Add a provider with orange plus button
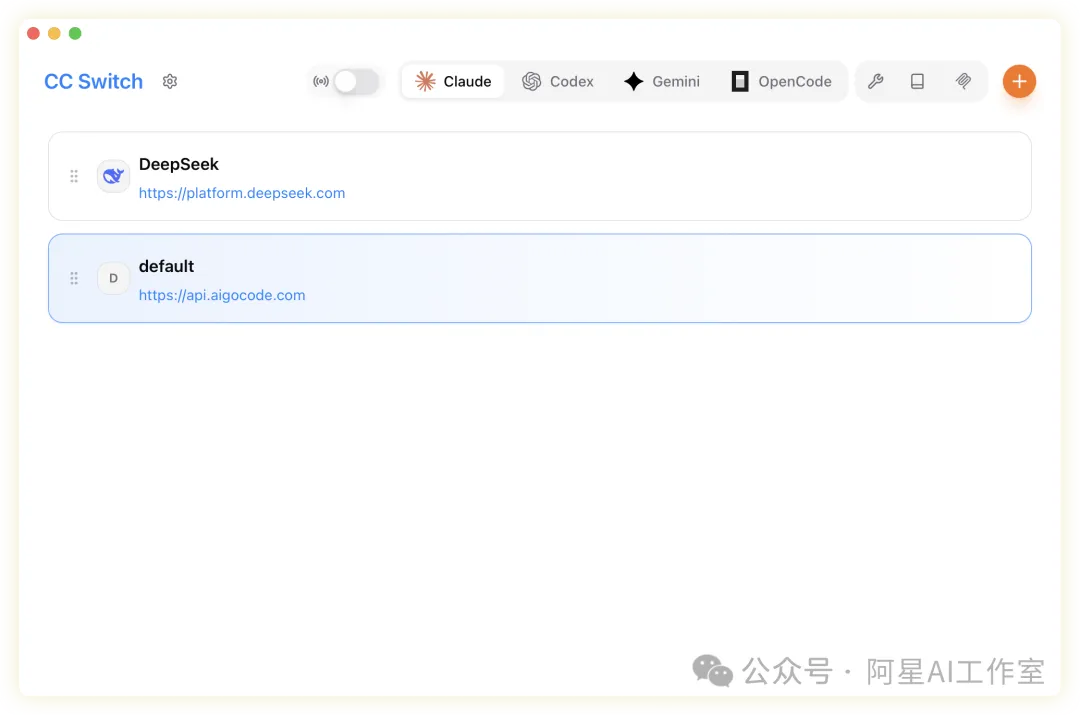This screenshot has width=1080, height=715. click(x=1019, y=82)
